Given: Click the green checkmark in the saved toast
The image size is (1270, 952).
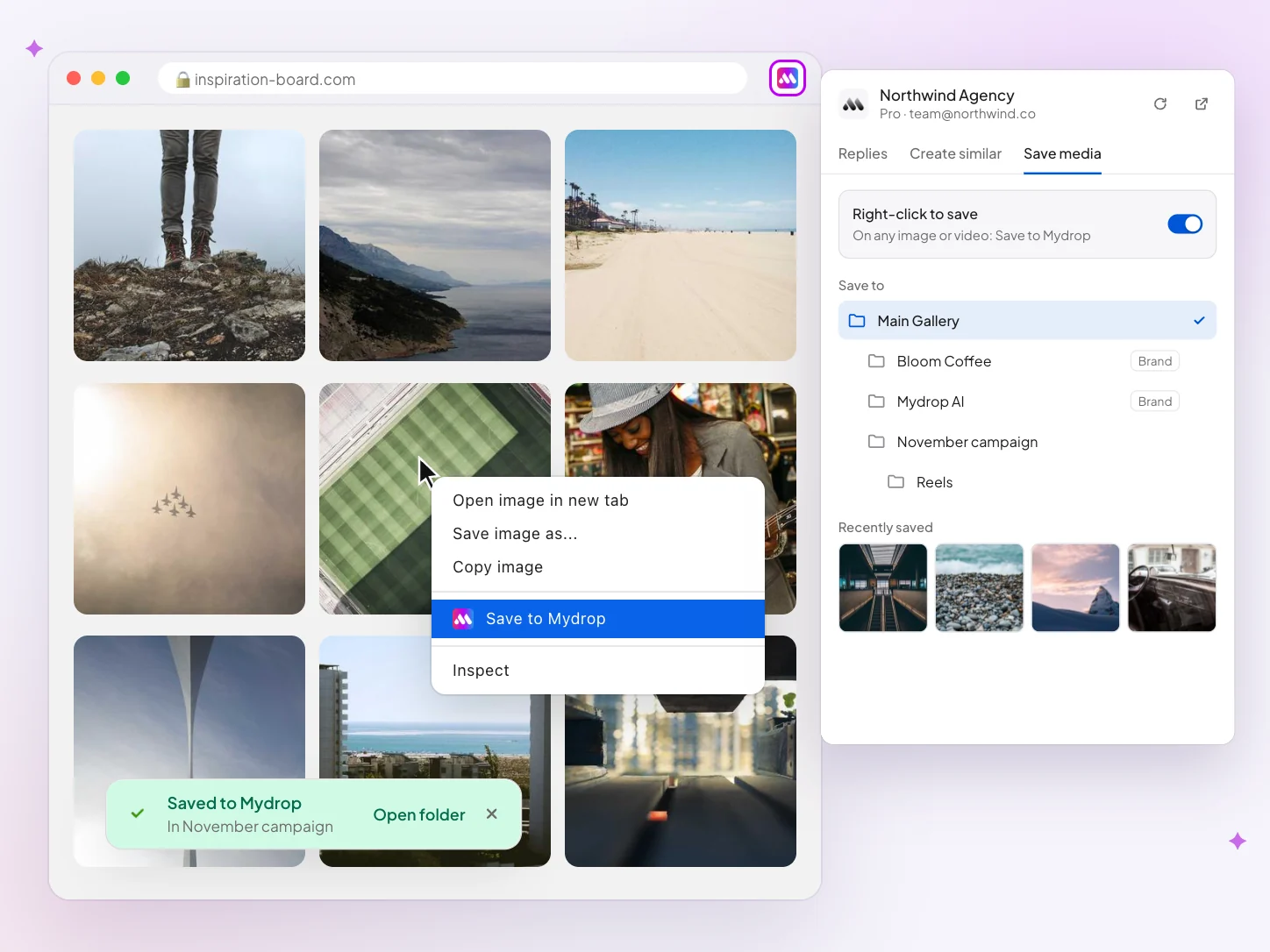Looking at the screenshot, I should 138,813.
